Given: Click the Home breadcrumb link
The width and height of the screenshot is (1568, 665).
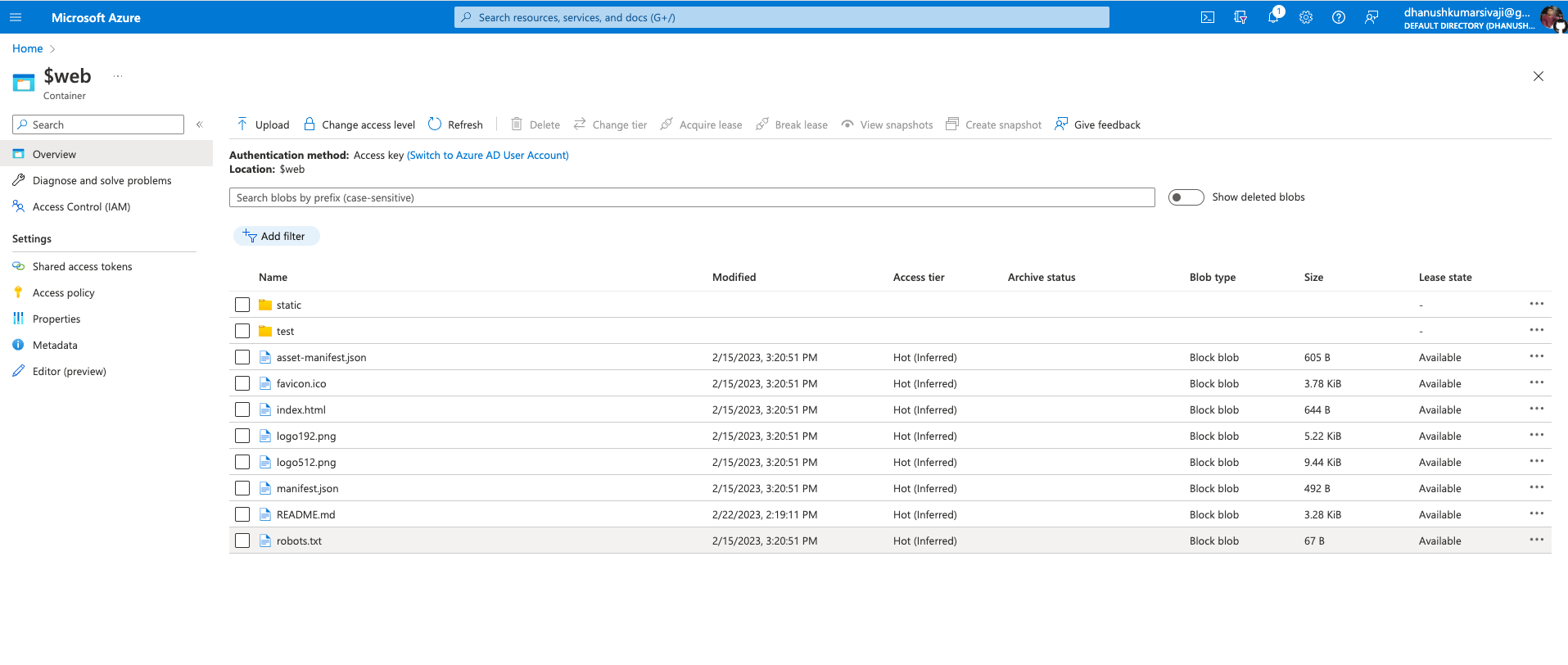Looking at the screenshot, I should tap(28, 48).
